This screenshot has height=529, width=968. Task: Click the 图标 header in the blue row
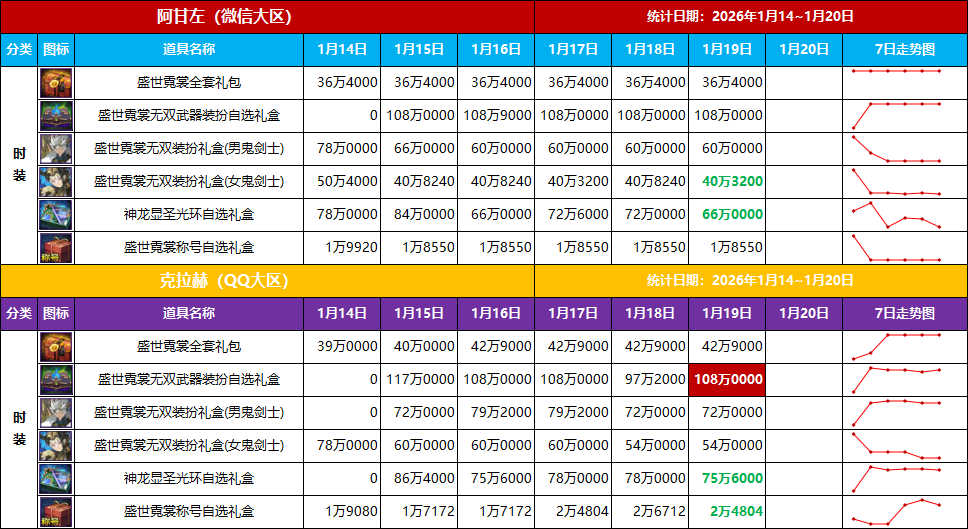pos(56,49)
